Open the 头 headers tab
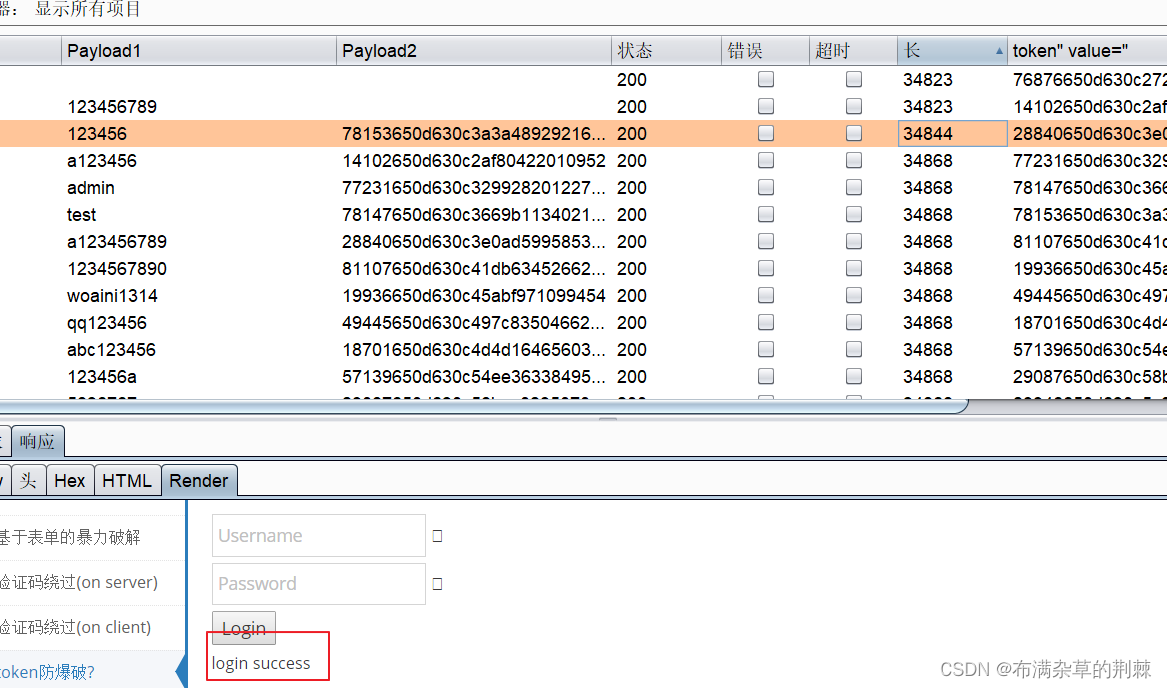 28,480
